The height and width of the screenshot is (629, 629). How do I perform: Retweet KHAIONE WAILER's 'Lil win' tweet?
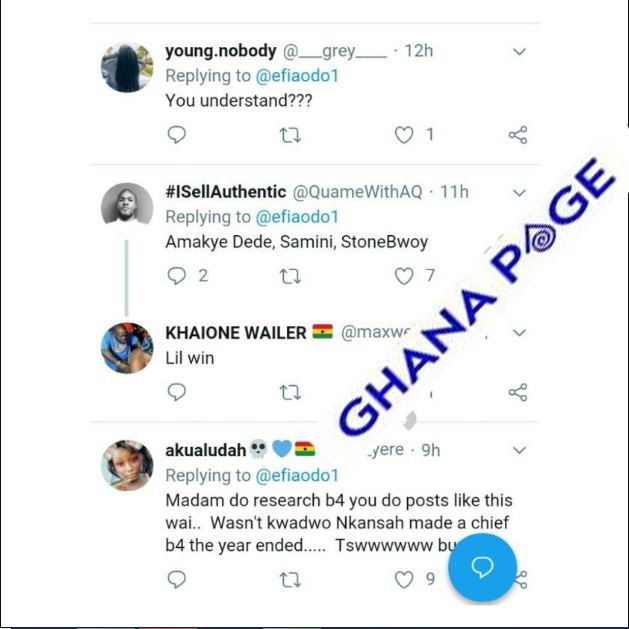coord(290,393)
